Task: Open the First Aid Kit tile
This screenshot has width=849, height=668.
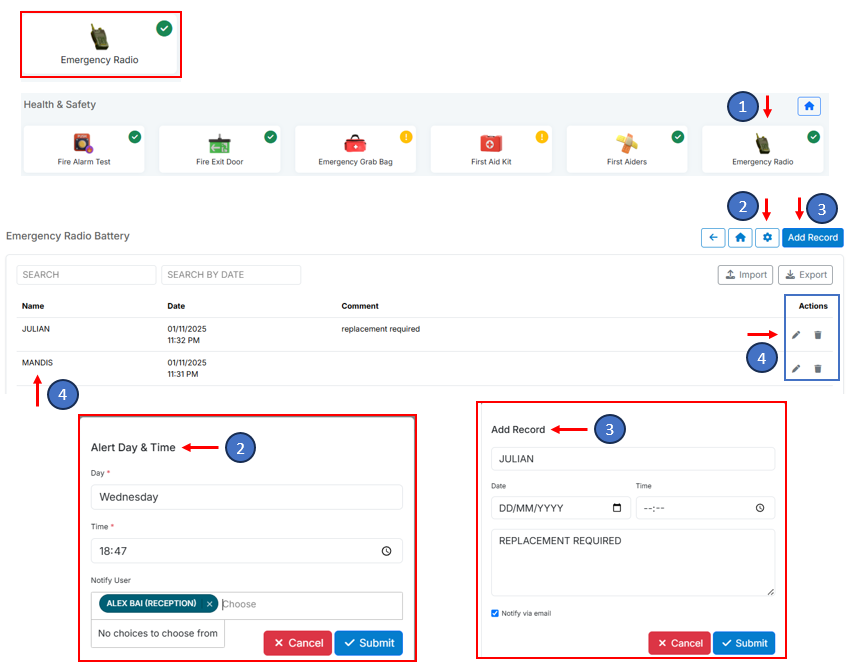Action: click(x=491, y=149)
